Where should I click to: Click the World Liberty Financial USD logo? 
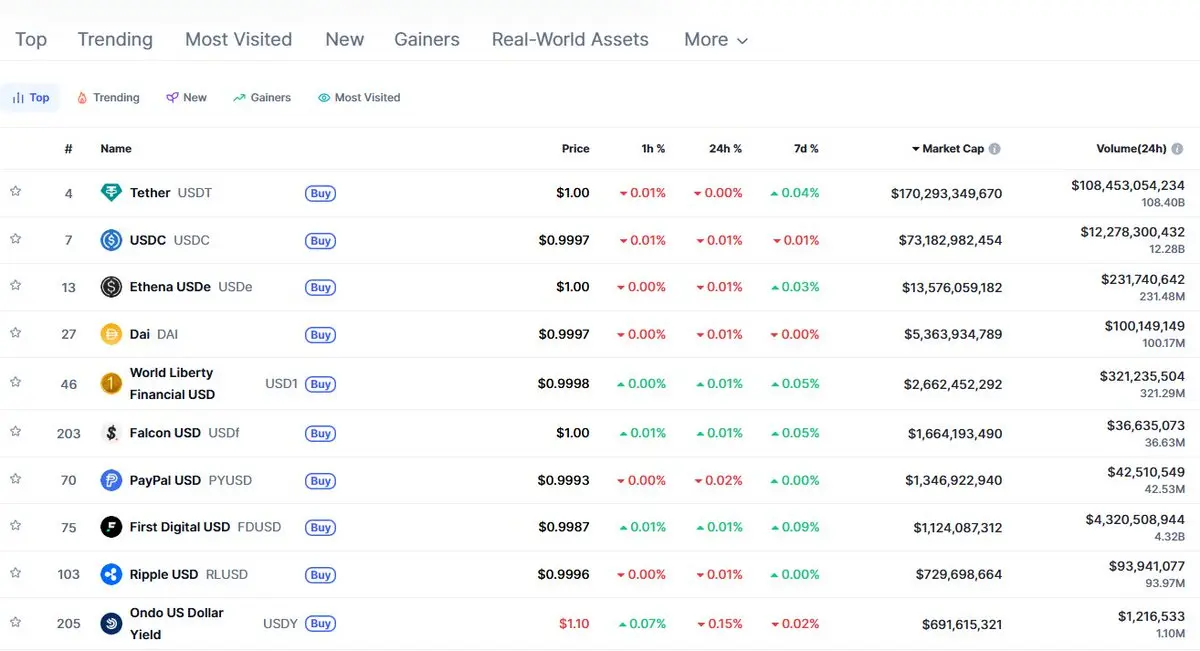pyautogui.click(x=111, y=383)
